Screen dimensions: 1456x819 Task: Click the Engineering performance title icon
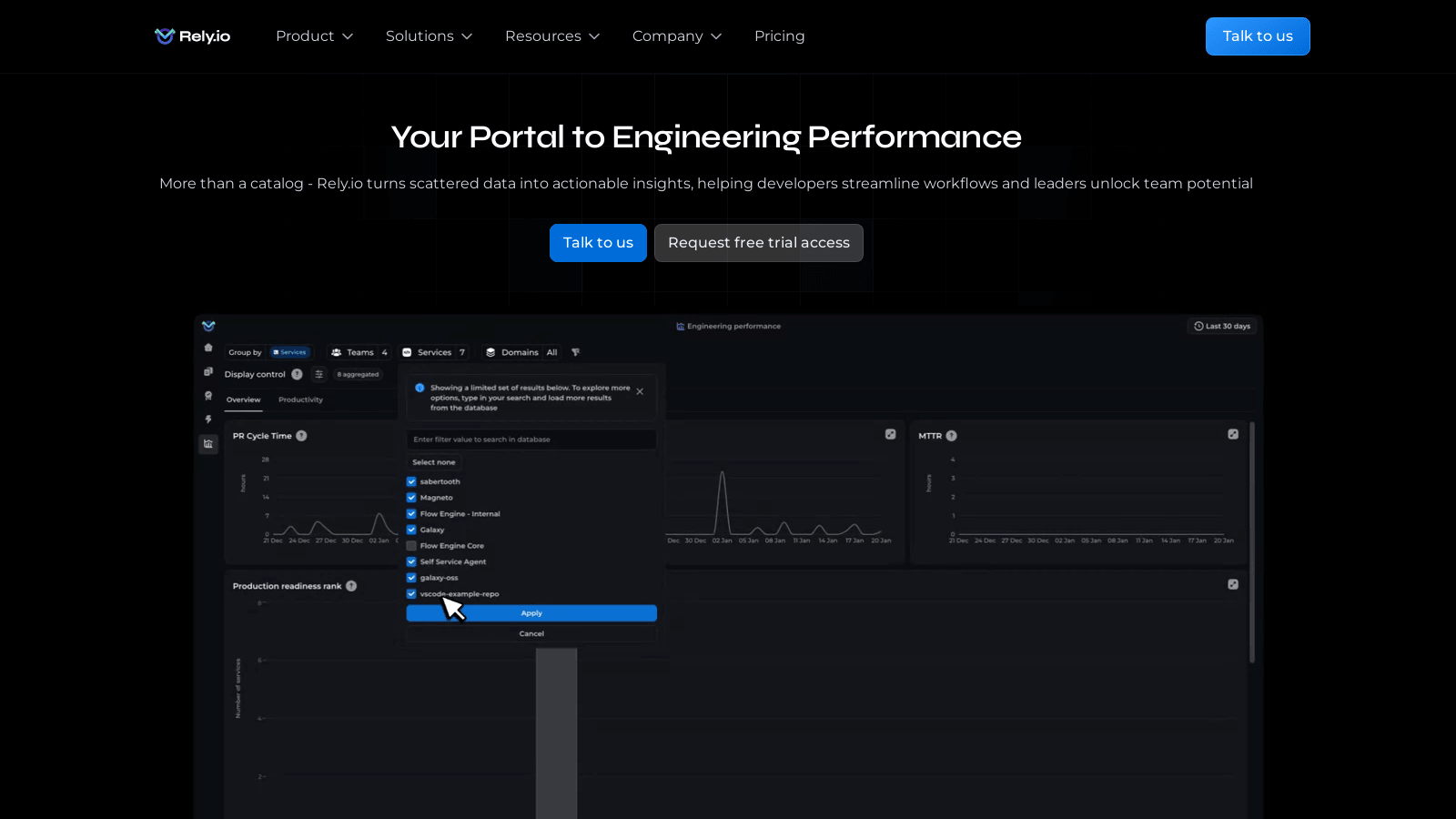[x=680, y=326]
